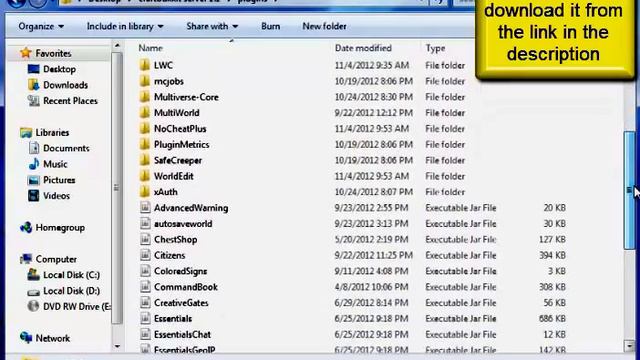The height and width of the screenshot is (360, 640).
Task: Select the WorldEdit folder icon
Action: (x=144, y=176)
